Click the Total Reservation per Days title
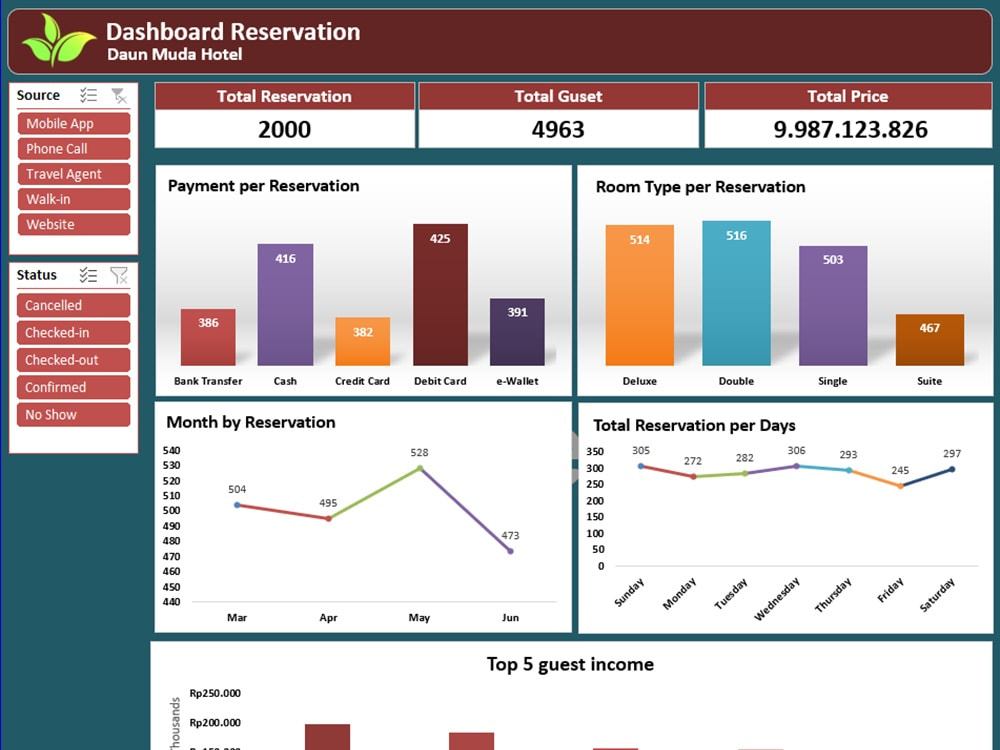The width and height of the screenshot is (1000, 750). tap(695, 425)
